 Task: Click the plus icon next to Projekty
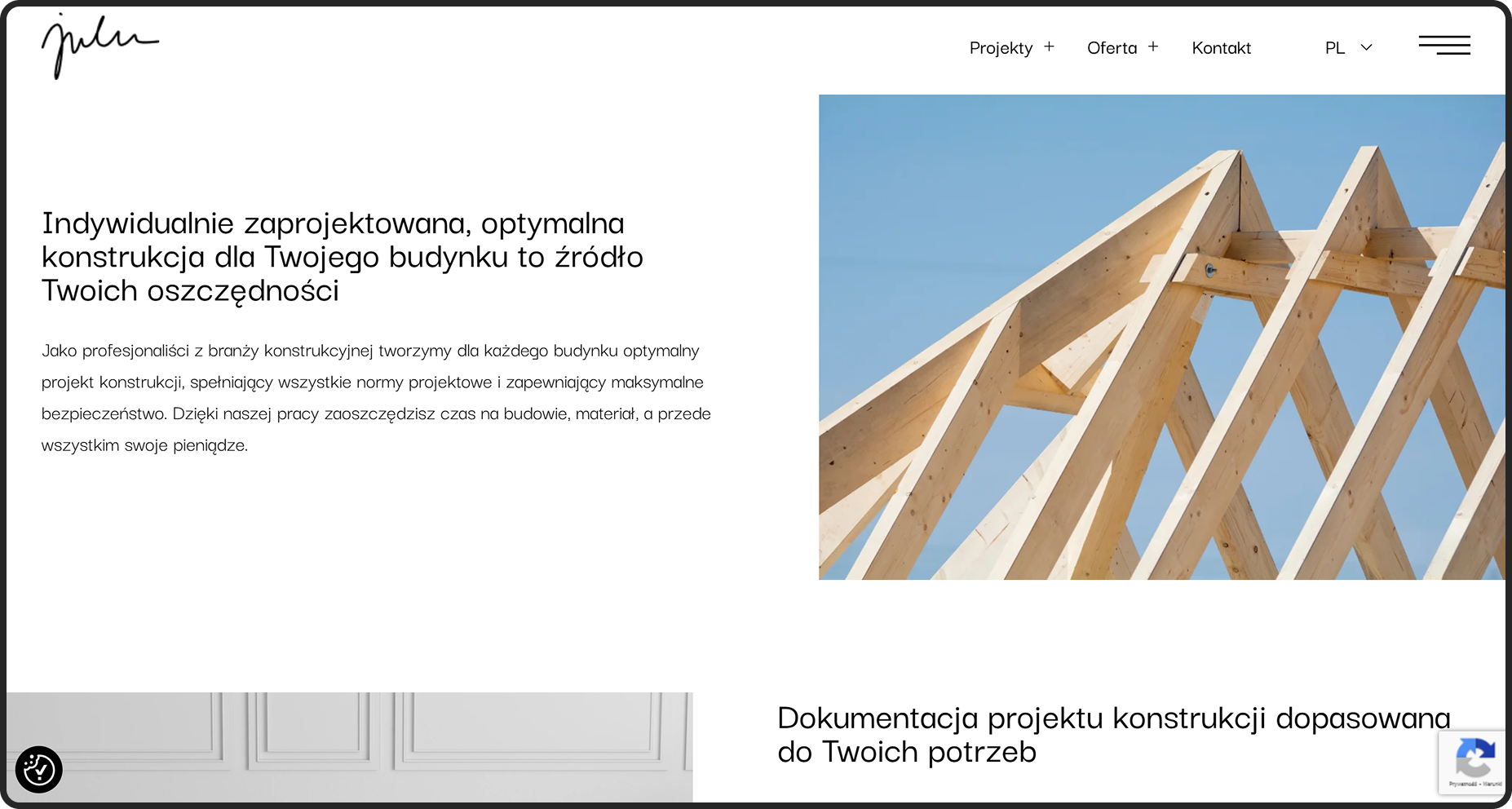point(1050,46)
